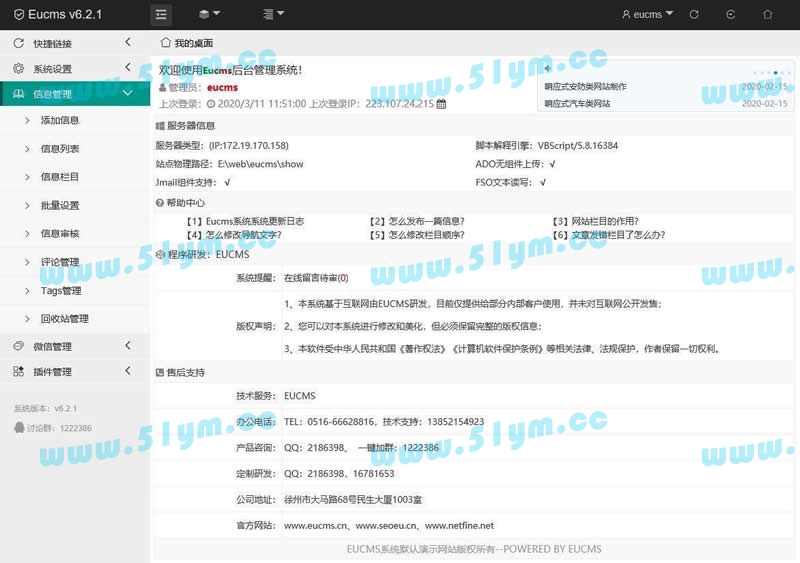Select the 我的桌面 tab
800x563 pixels.
point(187,43)
